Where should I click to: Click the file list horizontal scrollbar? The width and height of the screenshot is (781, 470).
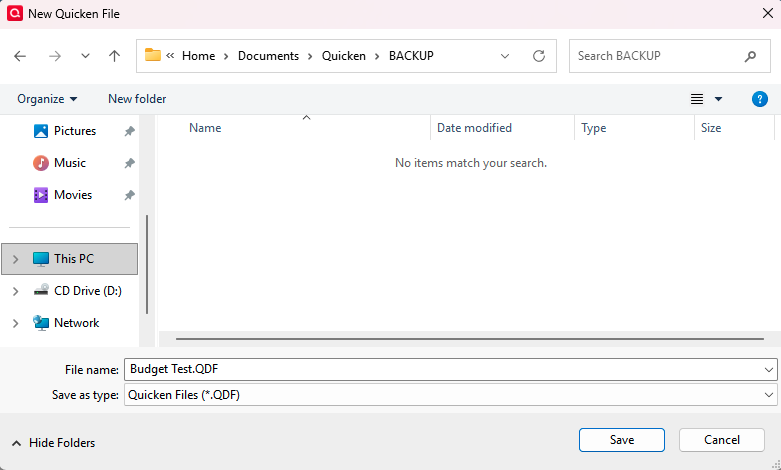pyautogui.click(x=470, y=339)
